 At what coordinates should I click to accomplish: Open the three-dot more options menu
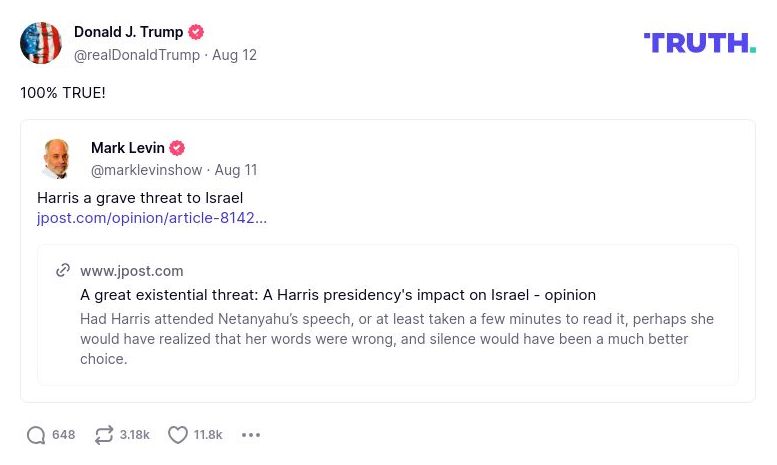[251, 435]
